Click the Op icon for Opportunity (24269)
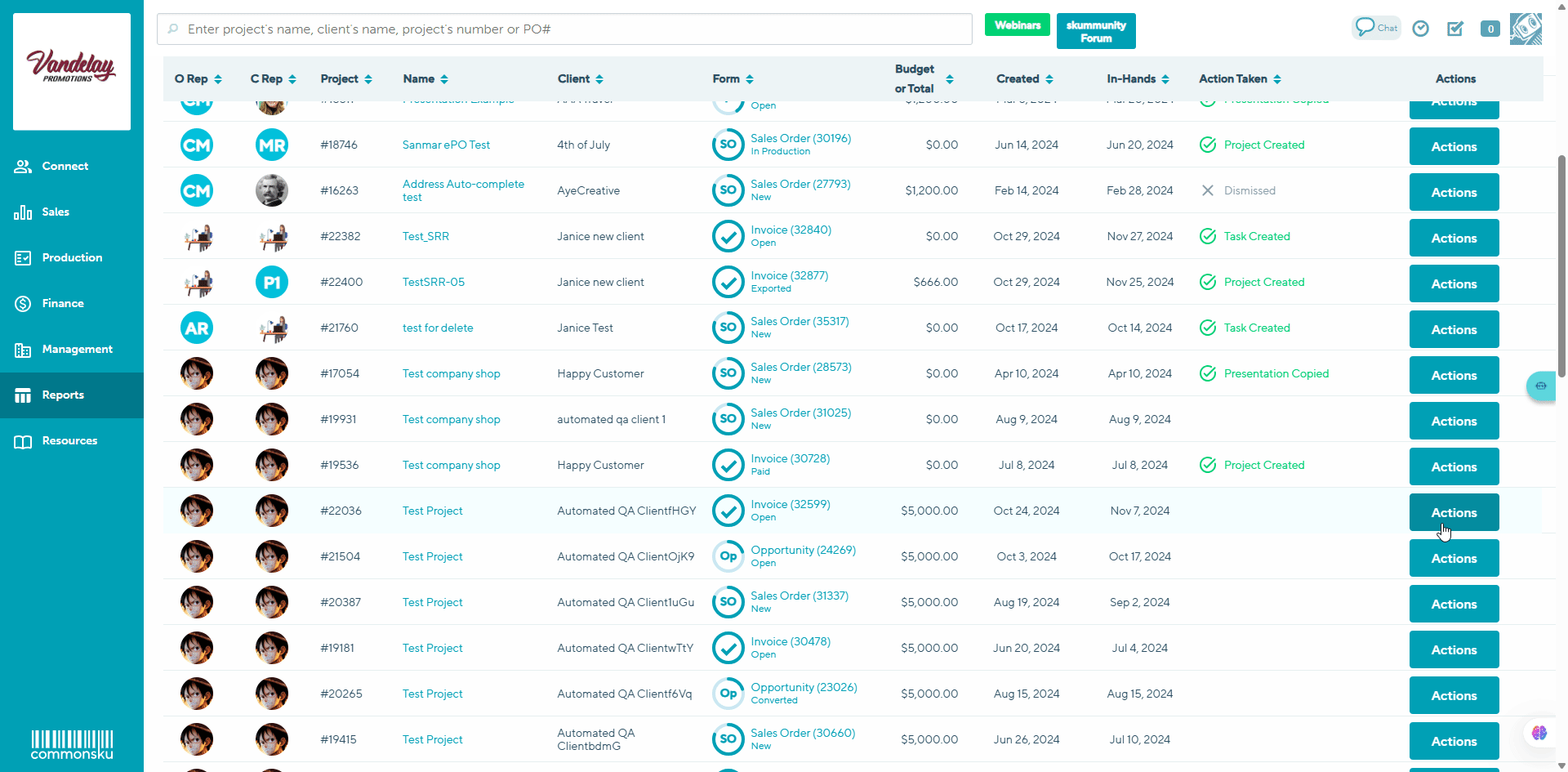 point(728,556)
